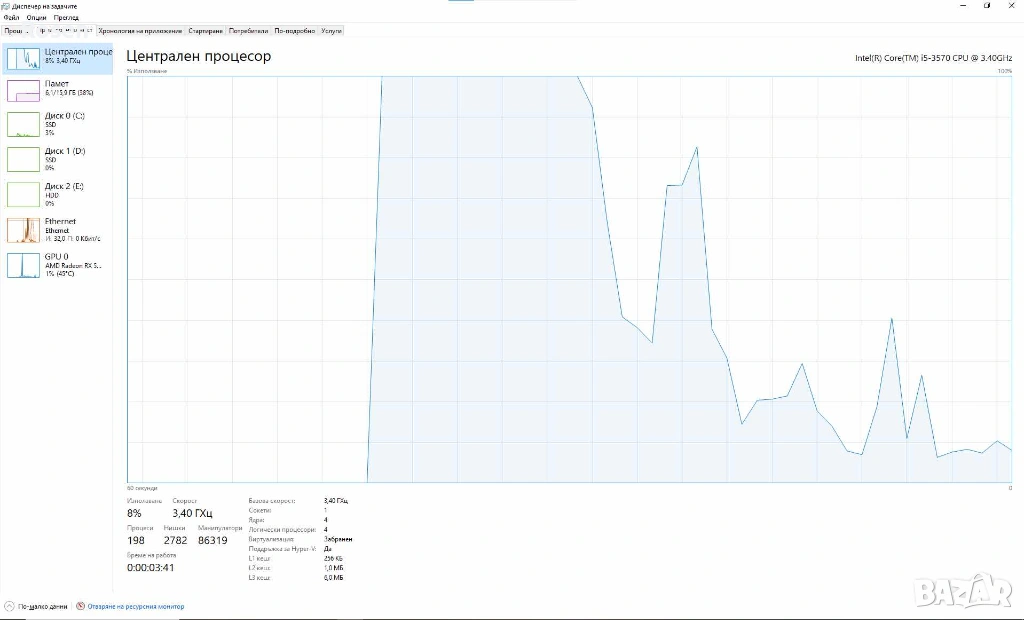
Task: Collapse view with По-малко данни chevron
Action: click(9, 606)
